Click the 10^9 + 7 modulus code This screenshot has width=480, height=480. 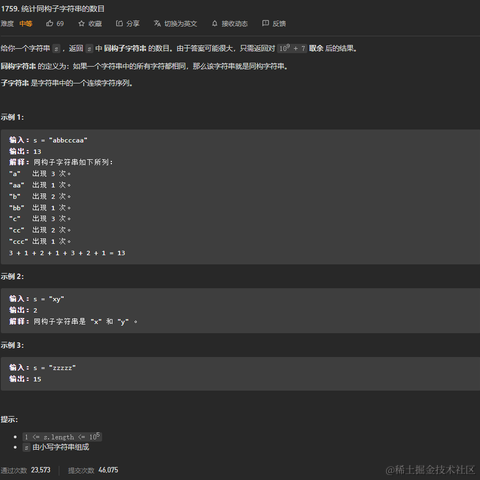[292, 48]
